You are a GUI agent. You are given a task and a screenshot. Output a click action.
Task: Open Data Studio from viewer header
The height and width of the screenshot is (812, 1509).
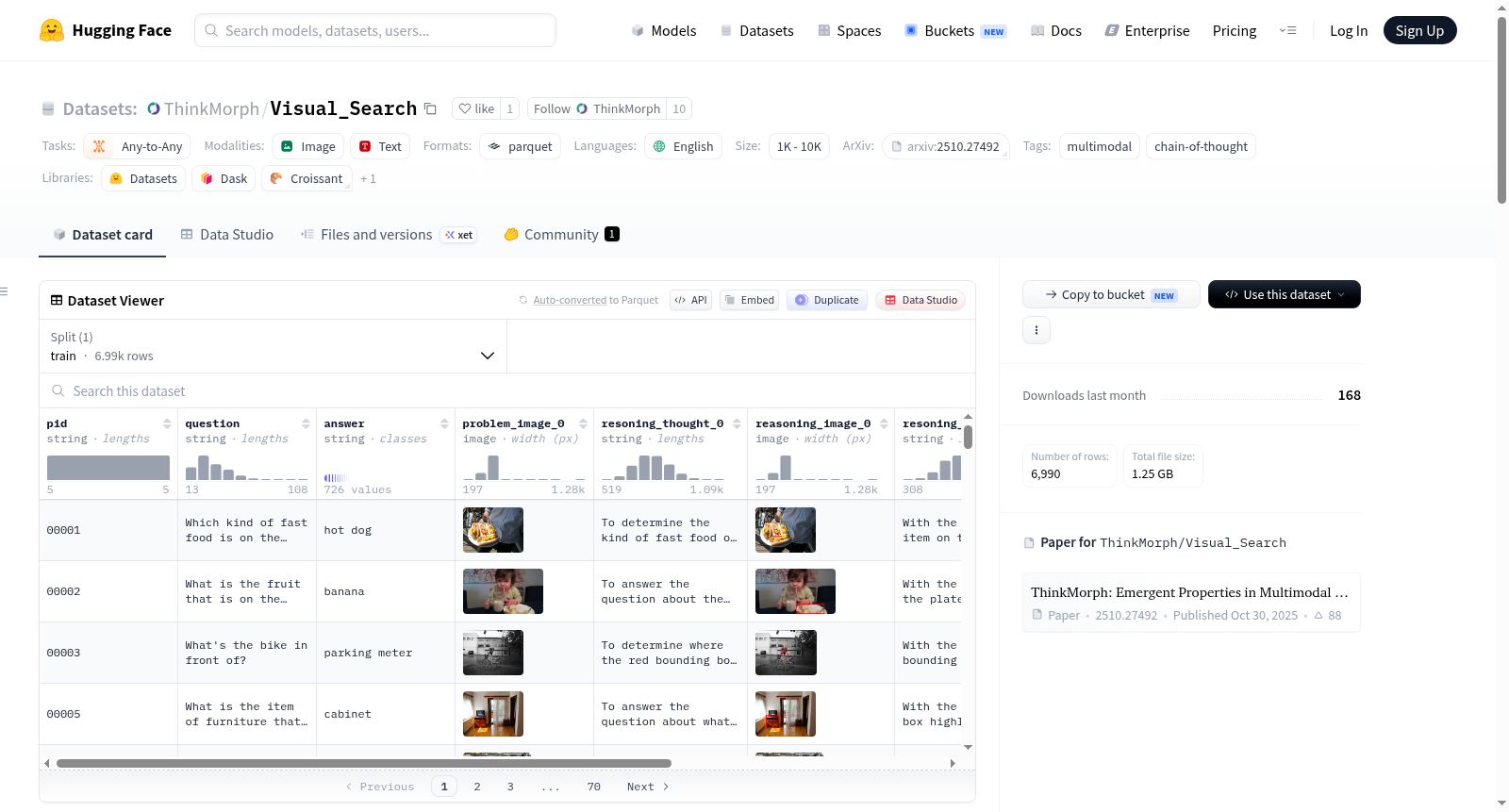pyautogui.click(x=920, y=300)
